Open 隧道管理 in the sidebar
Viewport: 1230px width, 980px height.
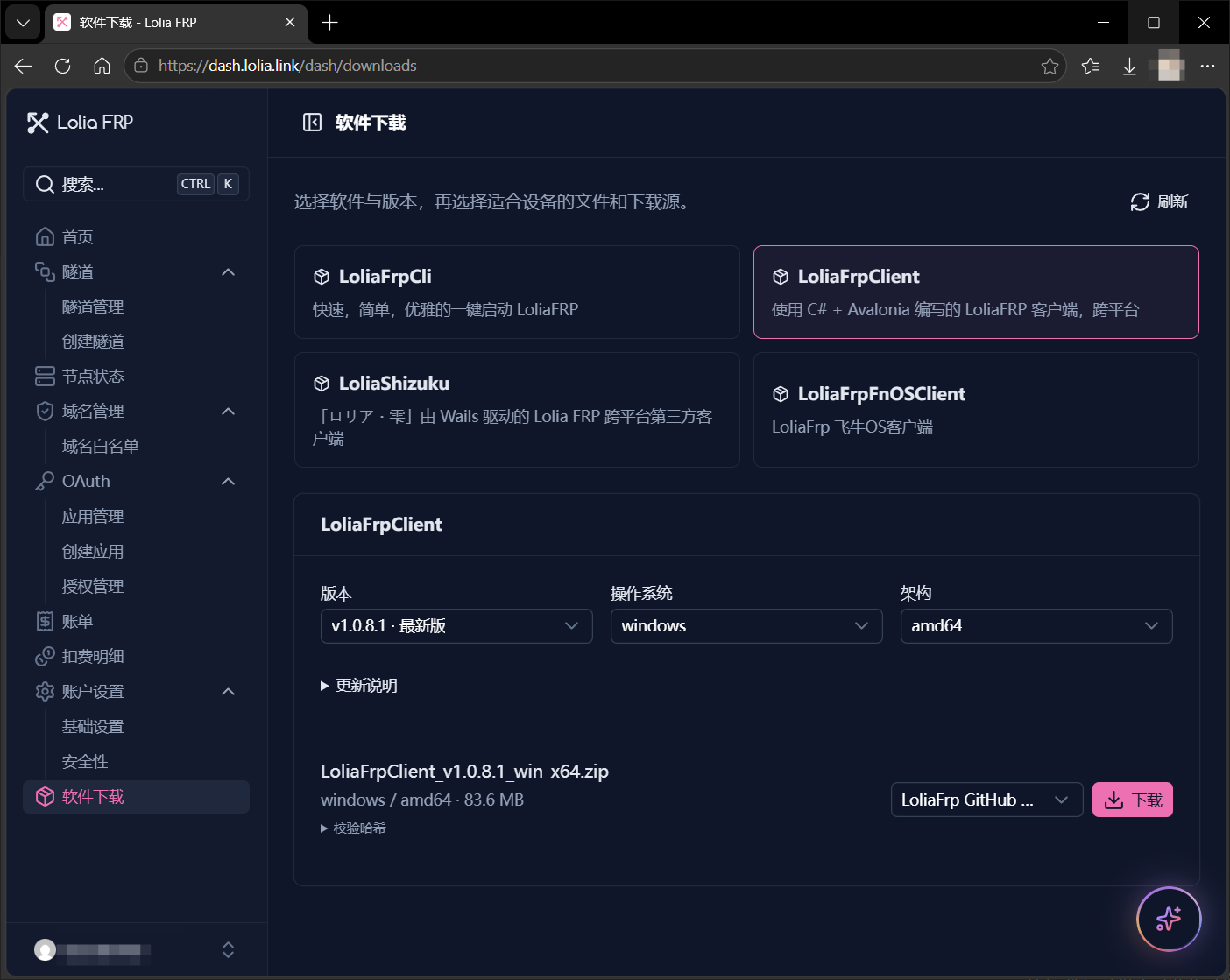tap(93, 307)
